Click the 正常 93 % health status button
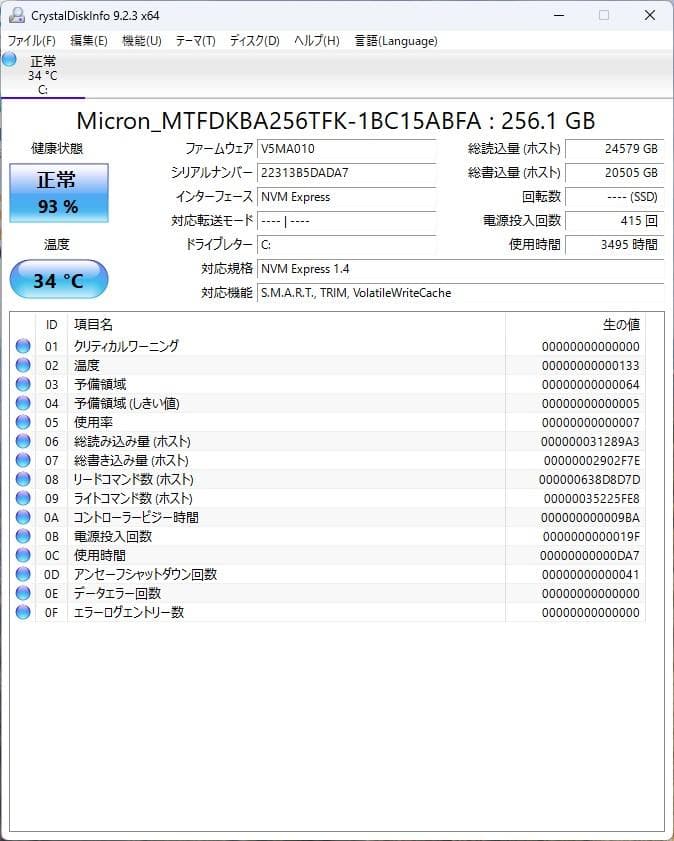The image size is (674, 841). point(58,193)
